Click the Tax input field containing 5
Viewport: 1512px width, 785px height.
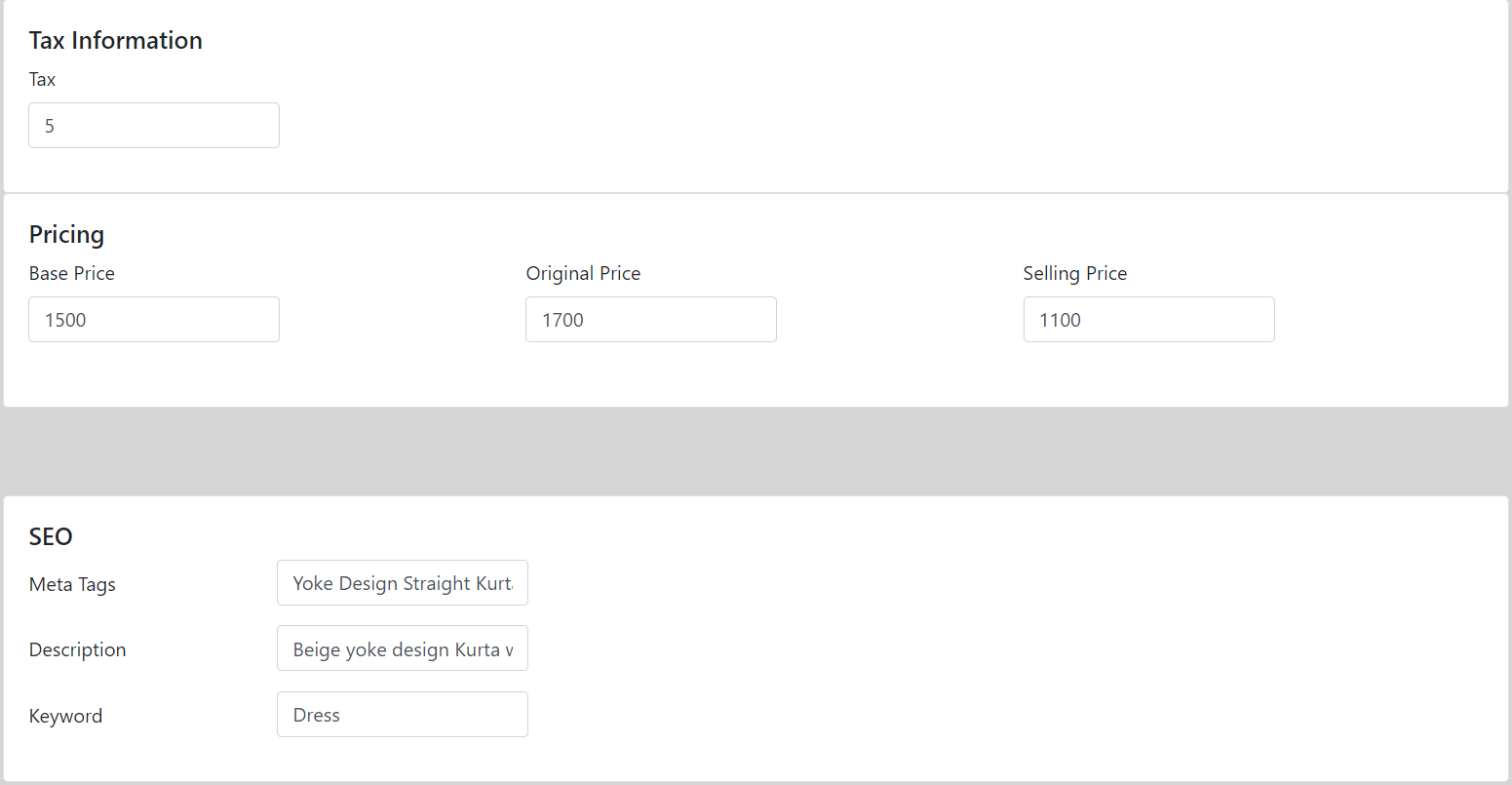[x=154, y=126]
